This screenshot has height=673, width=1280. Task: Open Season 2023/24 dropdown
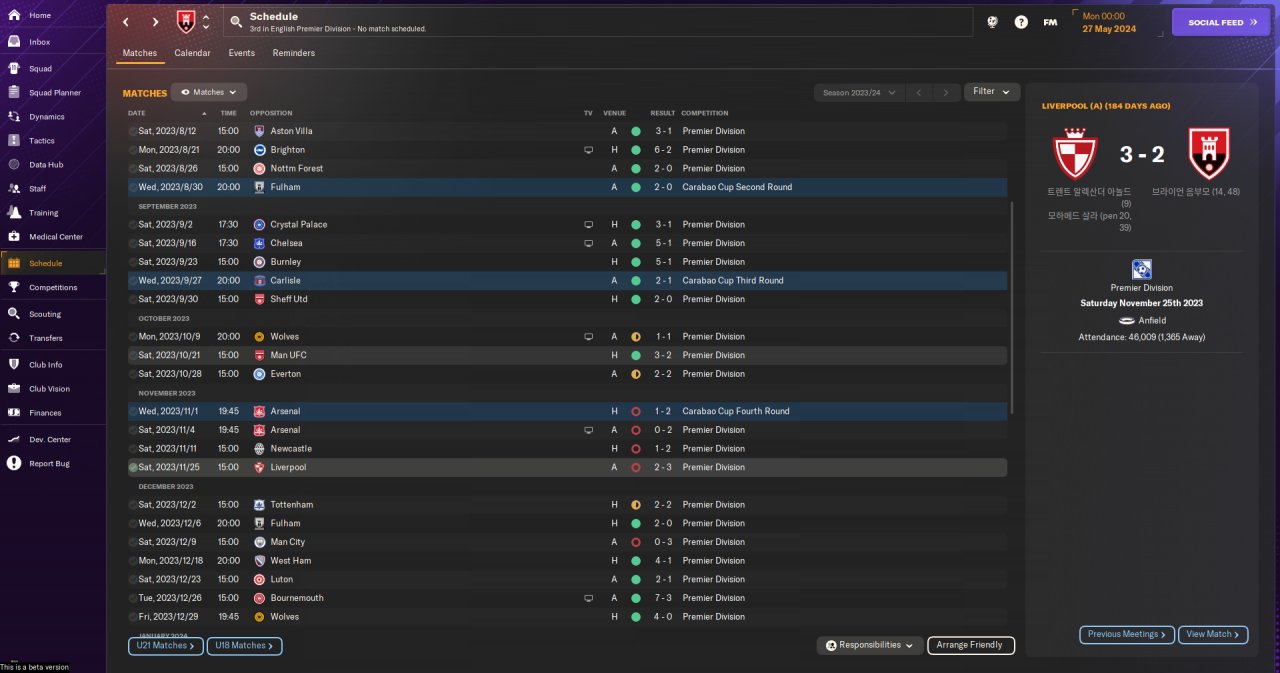pyautogui.click(x=859, y=92)
